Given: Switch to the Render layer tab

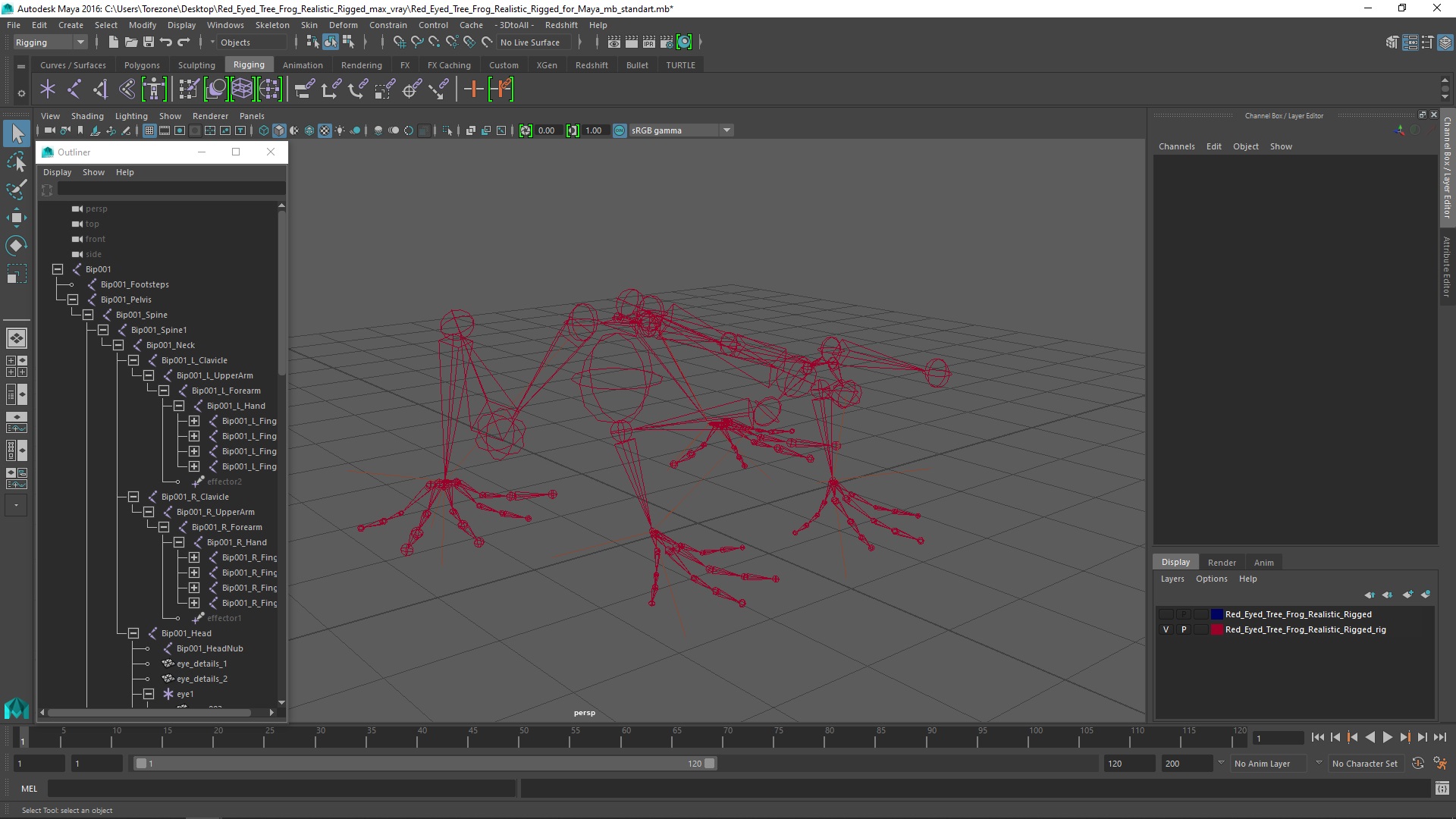Looking at the screenshot, I should pos(1222,563).
